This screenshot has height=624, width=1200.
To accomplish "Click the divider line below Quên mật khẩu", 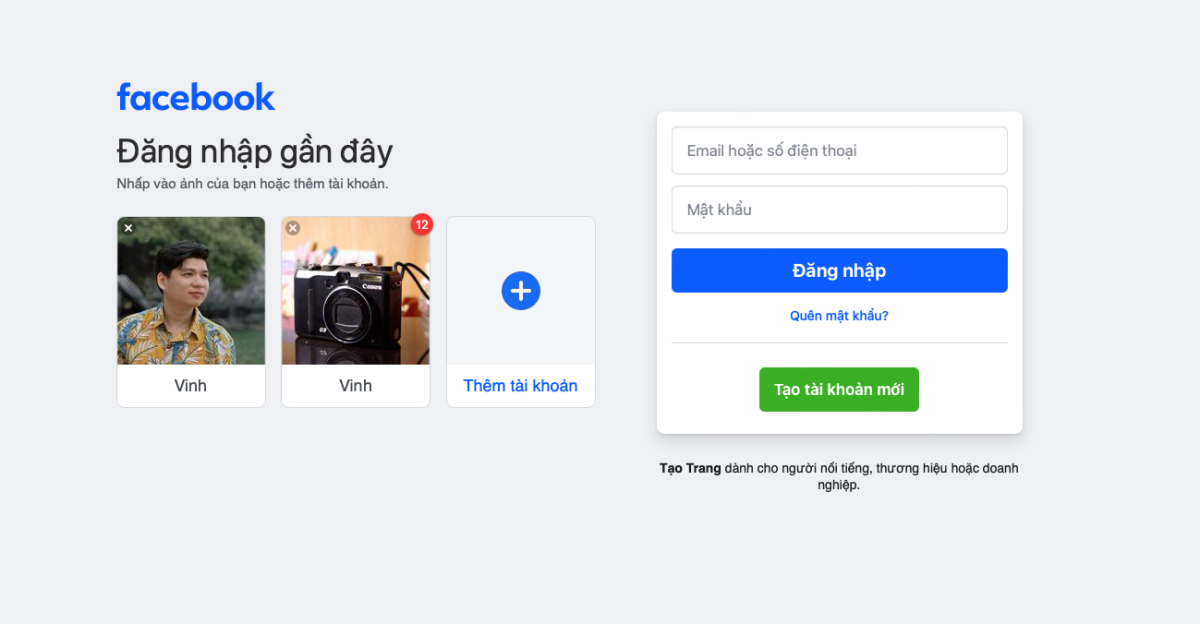I will (x=839, y=343).
